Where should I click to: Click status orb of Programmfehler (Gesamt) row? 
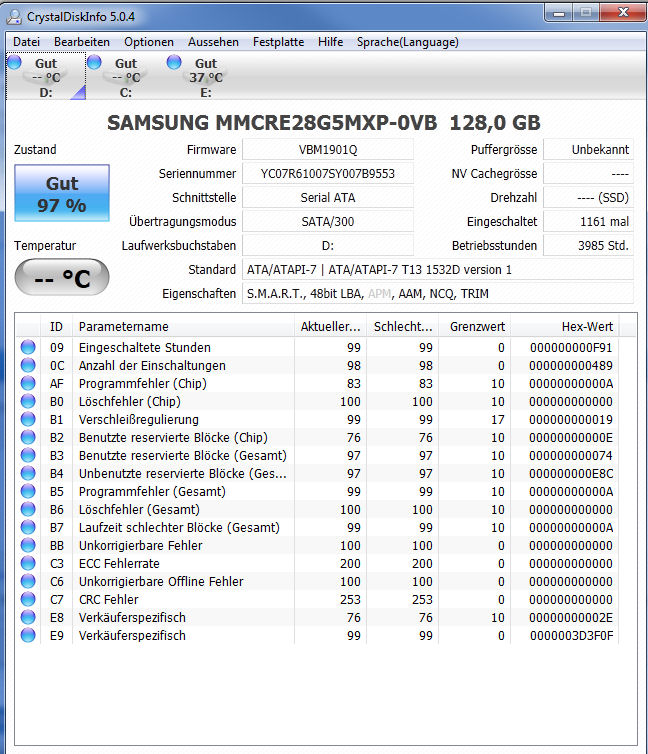pos(28,491)
